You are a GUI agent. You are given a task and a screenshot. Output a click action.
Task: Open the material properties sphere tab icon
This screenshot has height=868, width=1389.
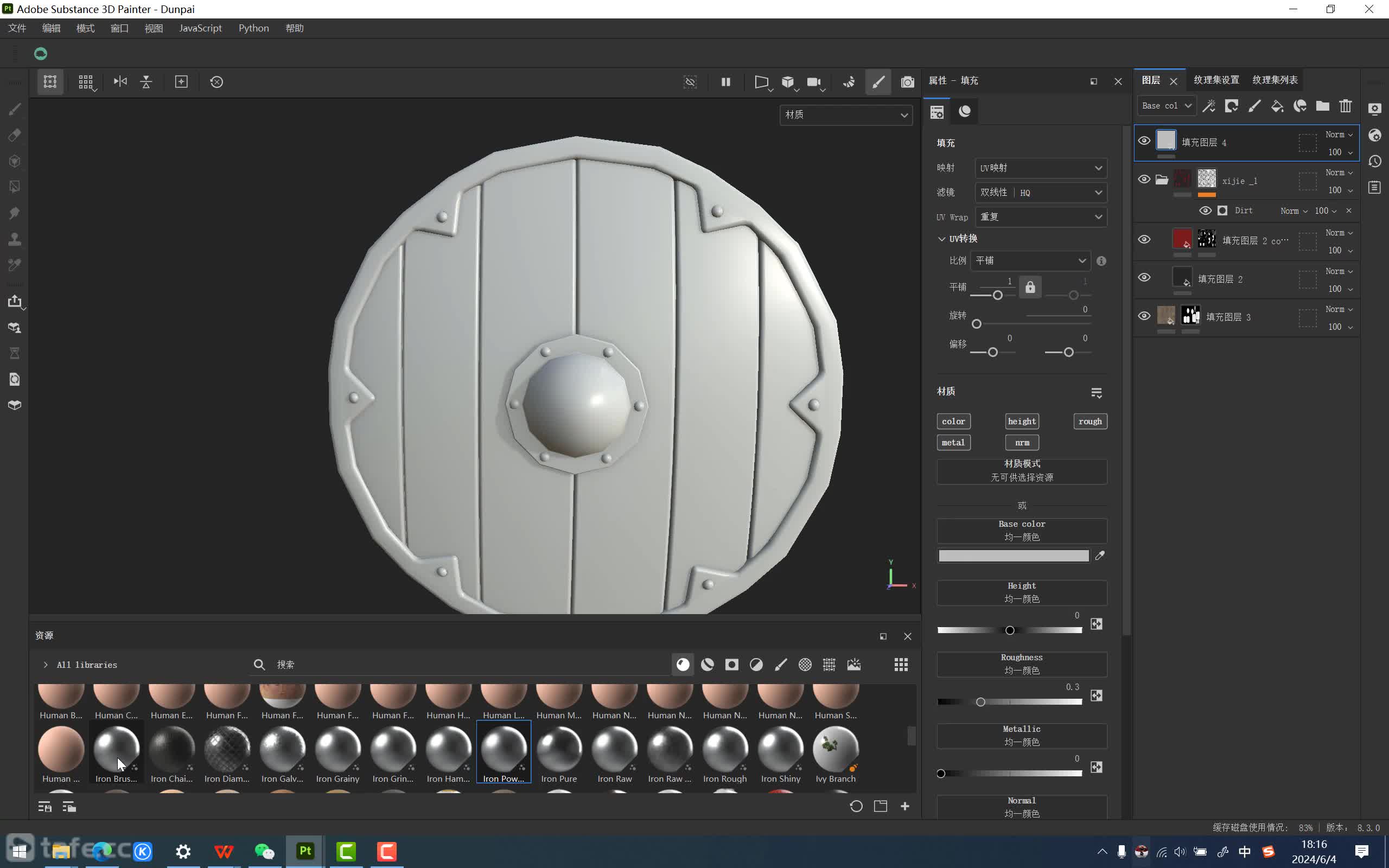(x=964, y=111)
